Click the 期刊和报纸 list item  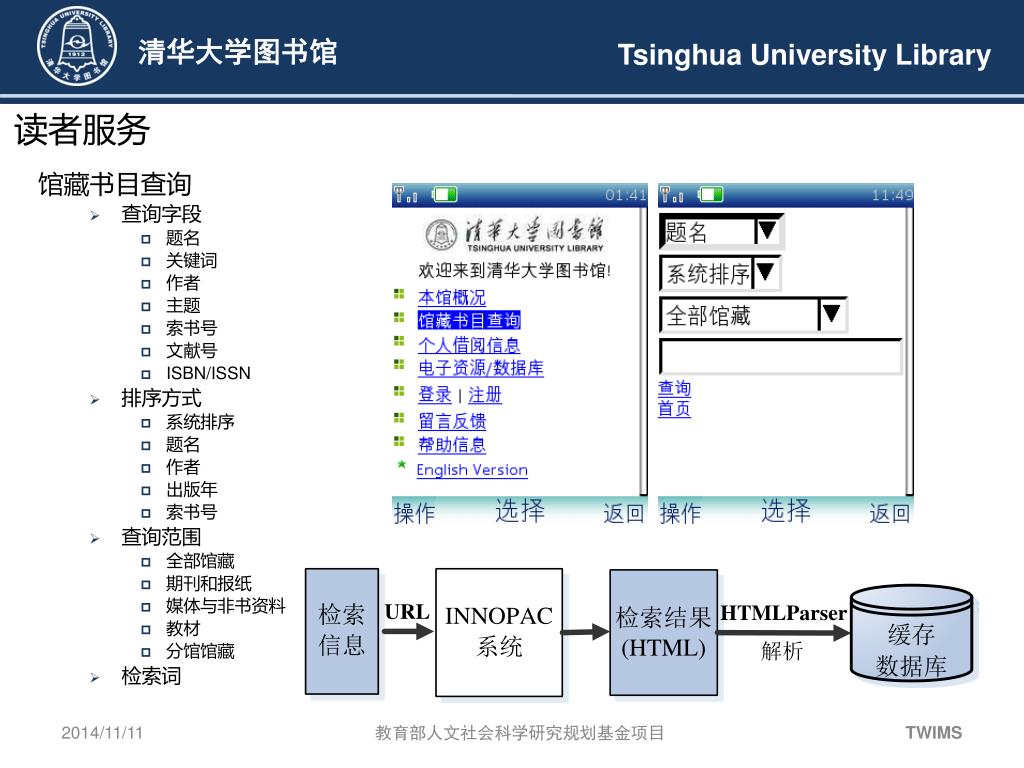pos(208,583)
